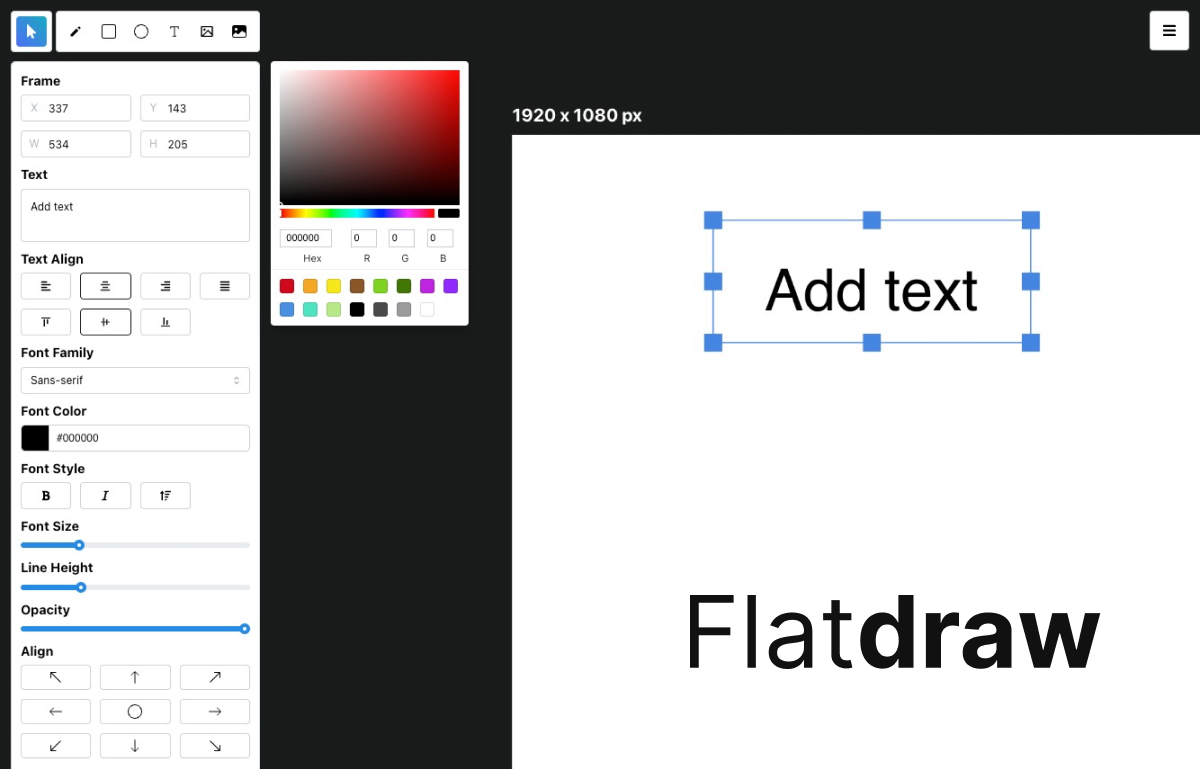Enable left text alignment
Image resolution: width=1200 pixels, height=769 pixels.
coord(45,285)
